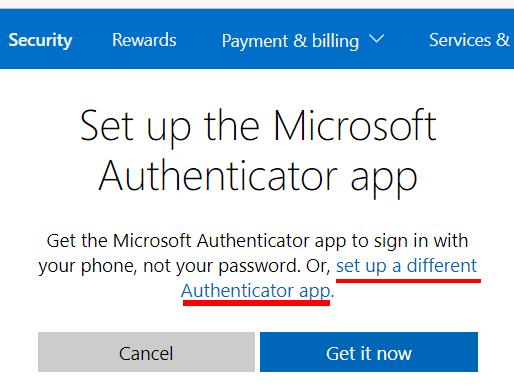Click the Cancel button

click(146, 352)
